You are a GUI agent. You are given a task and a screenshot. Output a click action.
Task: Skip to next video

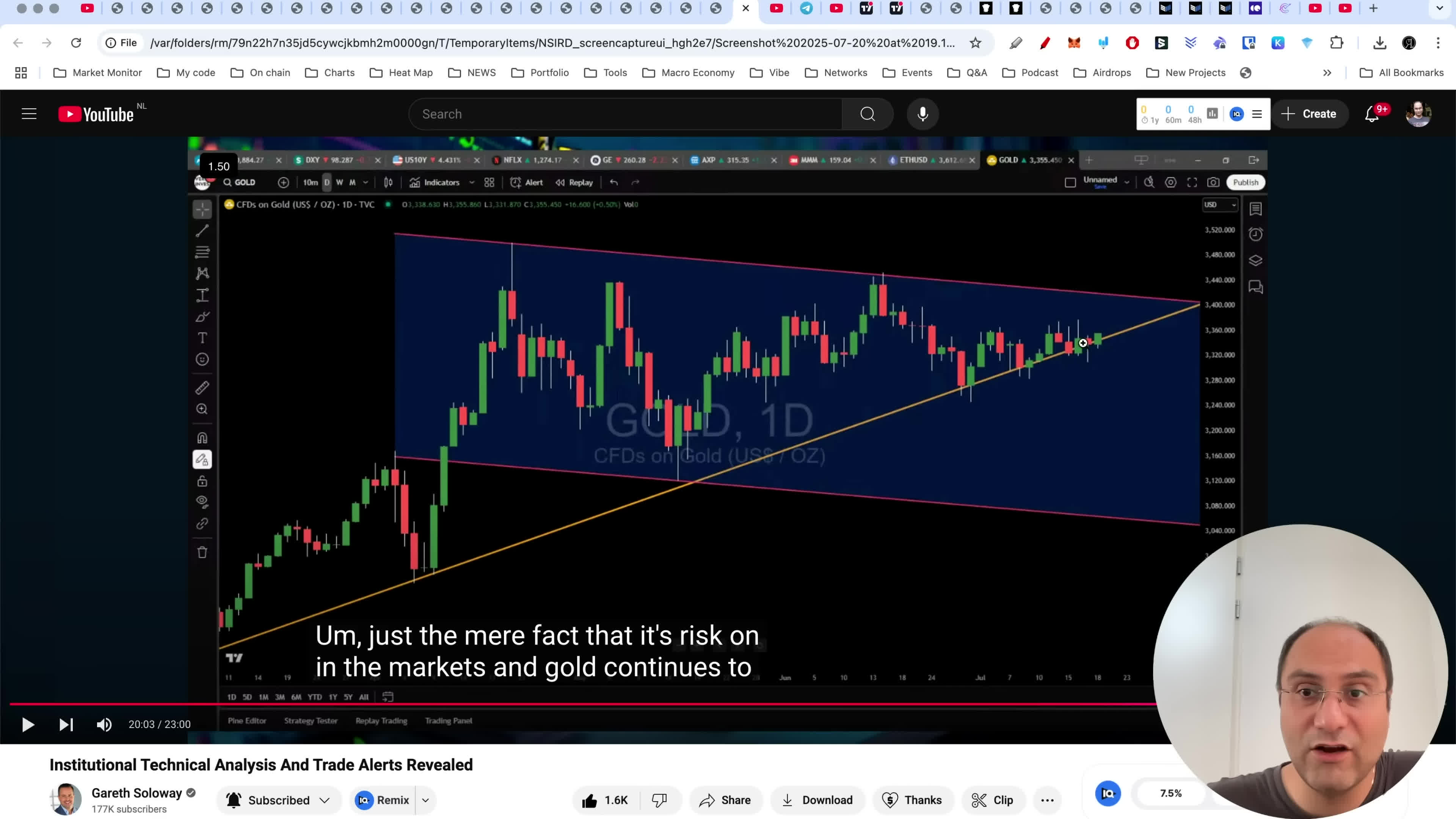66,724
